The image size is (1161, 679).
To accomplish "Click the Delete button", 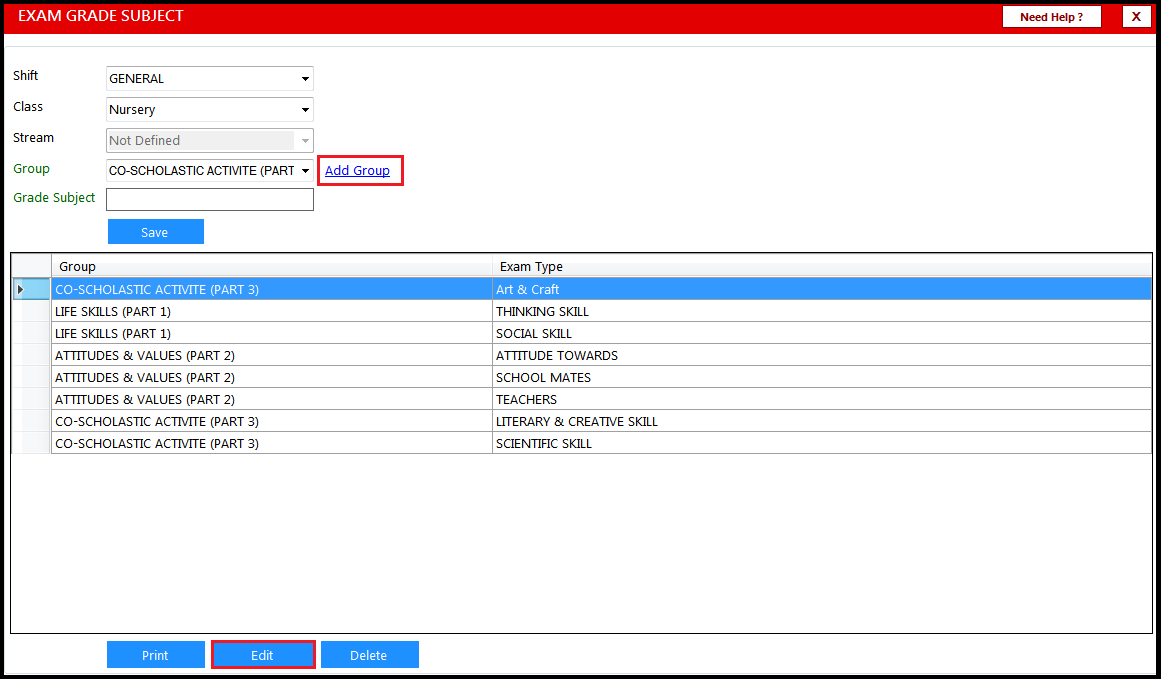I will click(x=369, y=655).
